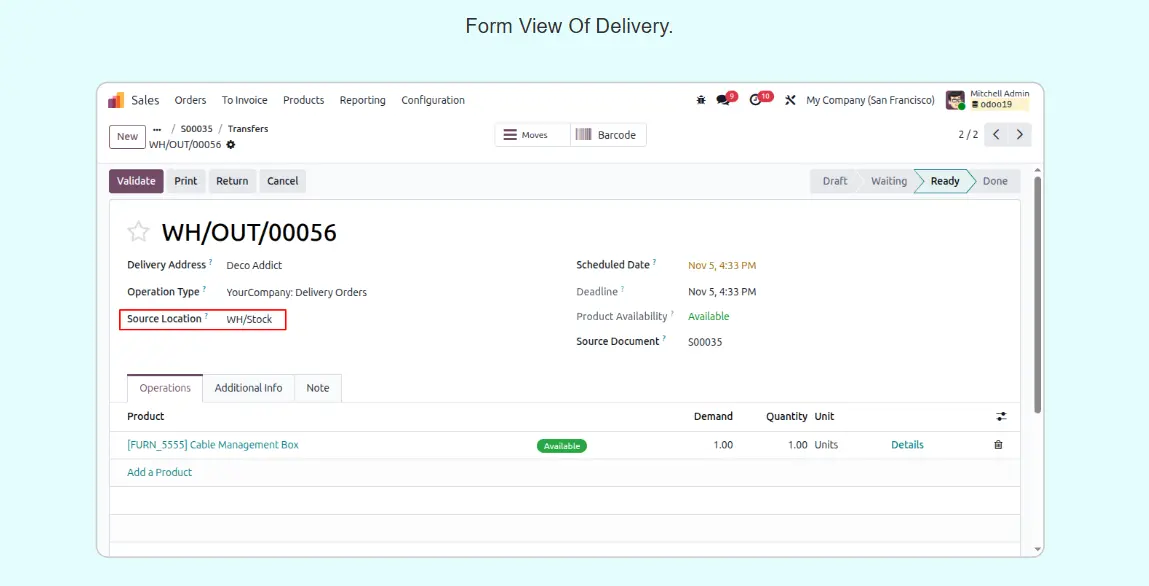
Task: Open Mitchell Admin user menu
Action: pos(986,100)
